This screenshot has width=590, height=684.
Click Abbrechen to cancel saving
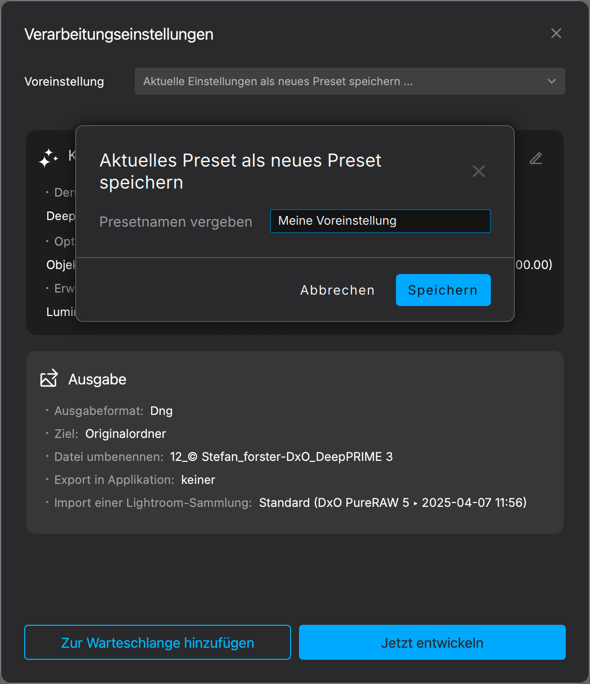[x=338, y=290]
